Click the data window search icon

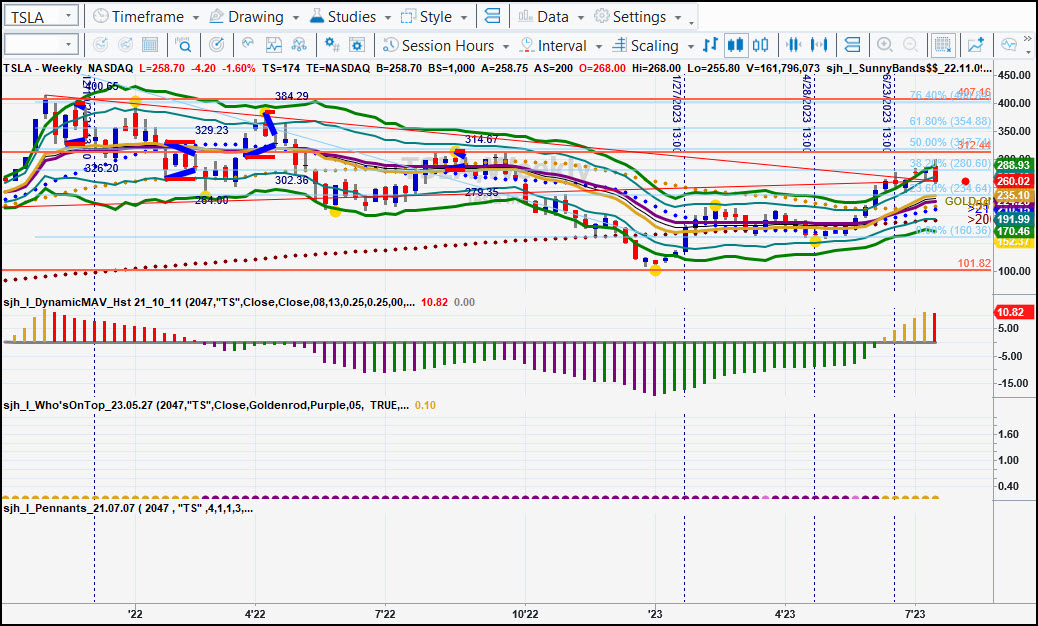[183, 45]
